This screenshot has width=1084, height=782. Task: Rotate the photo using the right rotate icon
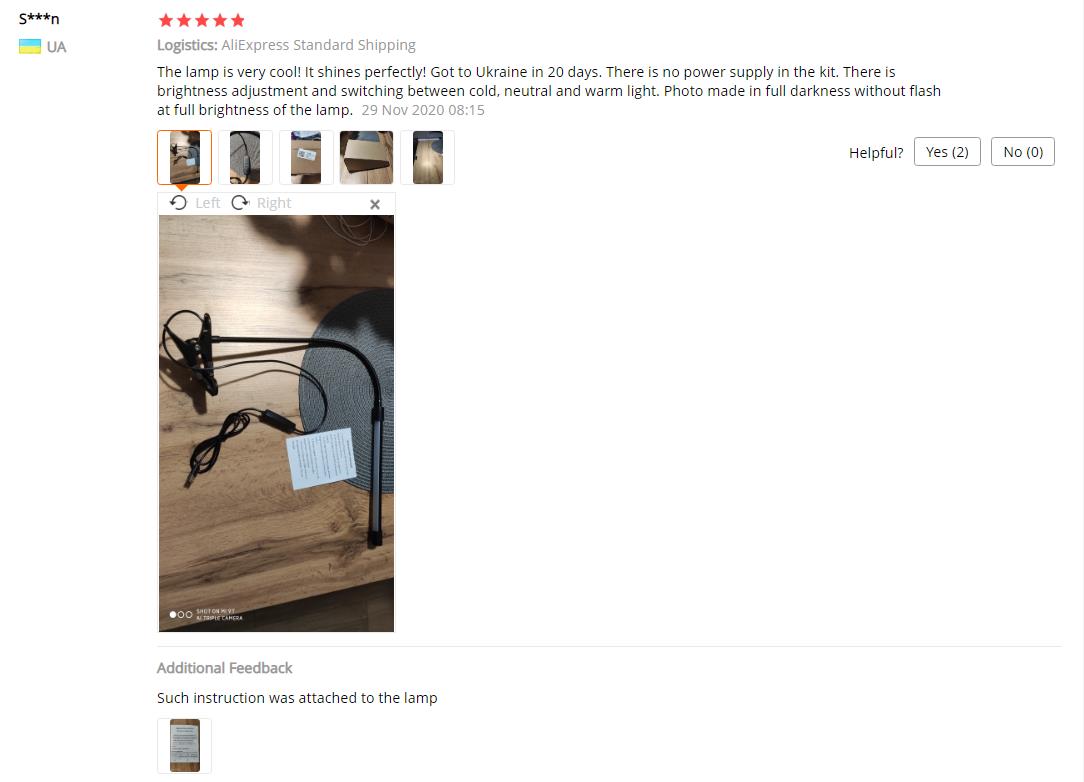[x=240, y=203]
